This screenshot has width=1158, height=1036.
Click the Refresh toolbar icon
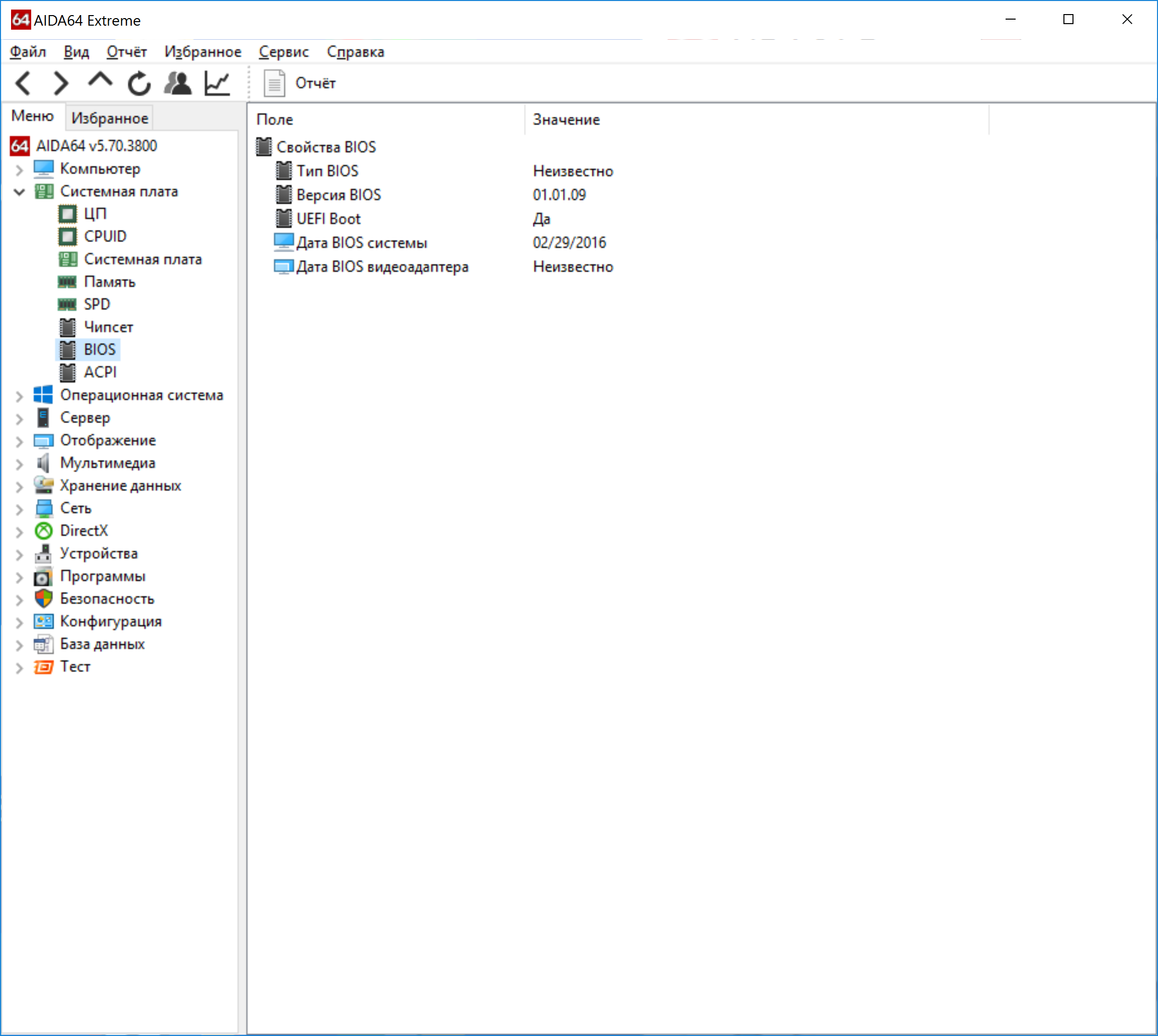[139, 83]
